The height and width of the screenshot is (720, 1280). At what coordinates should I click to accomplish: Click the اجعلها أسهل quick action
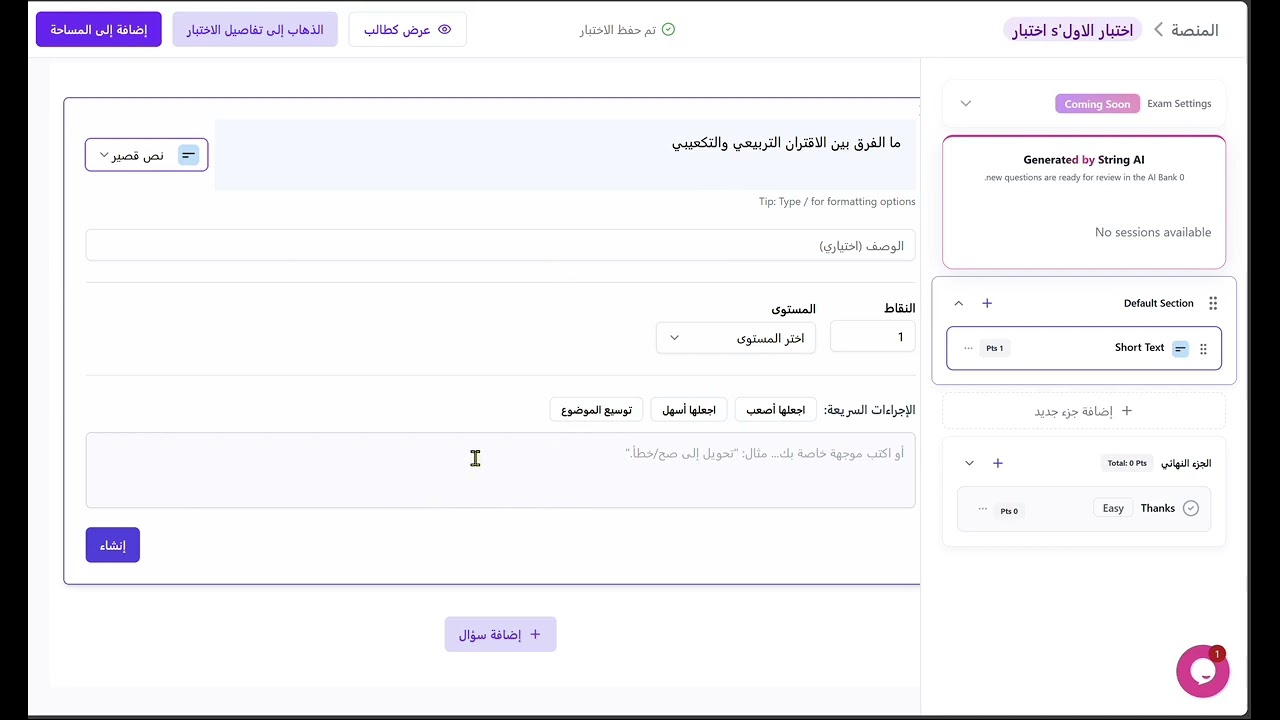[x=689, y=410]
